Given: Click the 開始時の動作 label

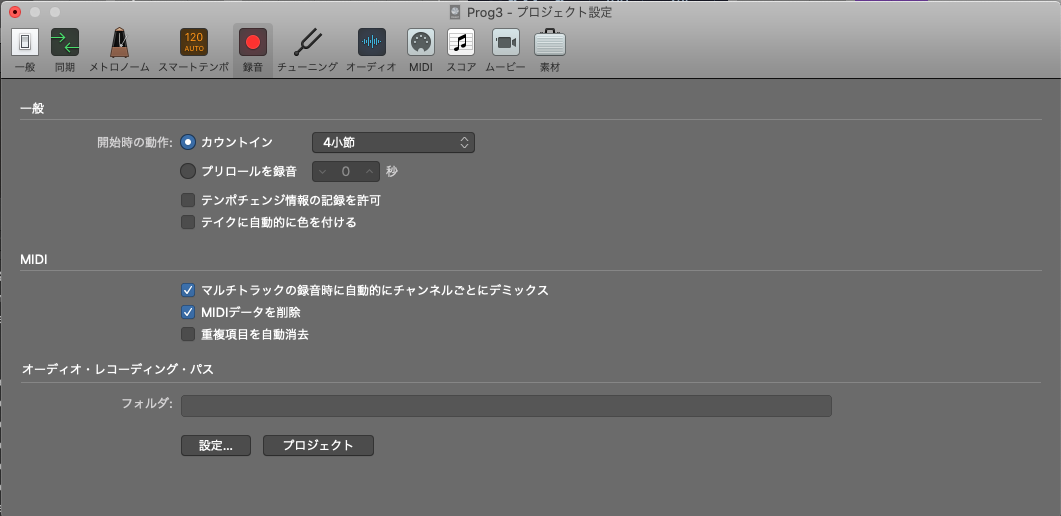Looking at the screenshot, I should 135,143.
